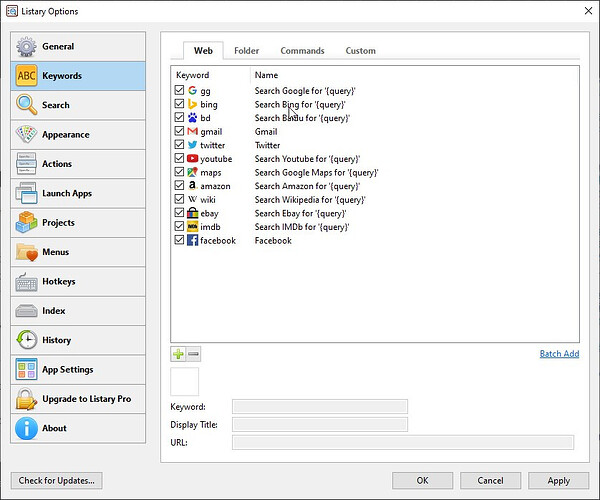Open the General settings gear icon
600x500 pixels.
(x=26, y=47)
